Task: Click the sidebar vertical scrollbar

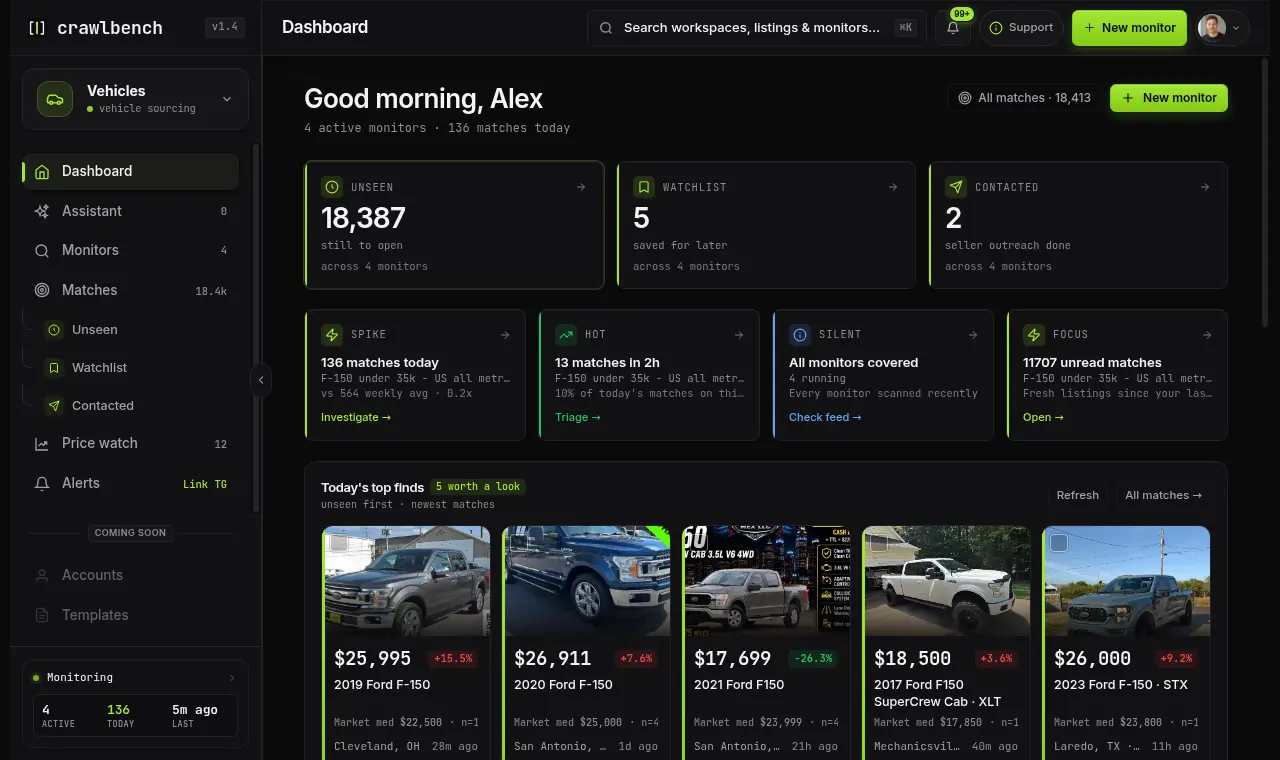Action: pos(256,327)
